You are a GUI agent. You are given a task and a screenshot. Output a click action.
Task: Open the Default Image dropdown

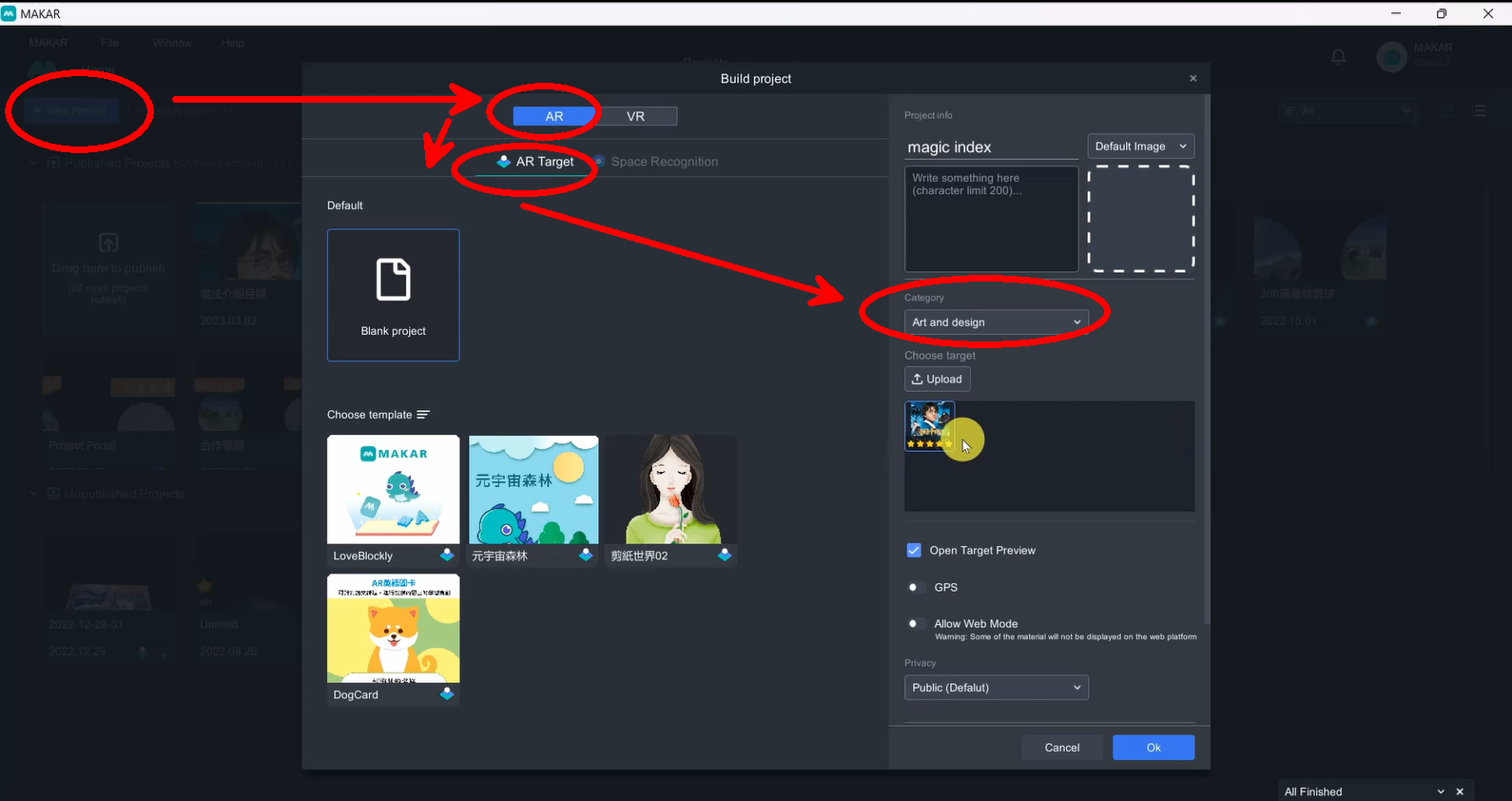1140,147
